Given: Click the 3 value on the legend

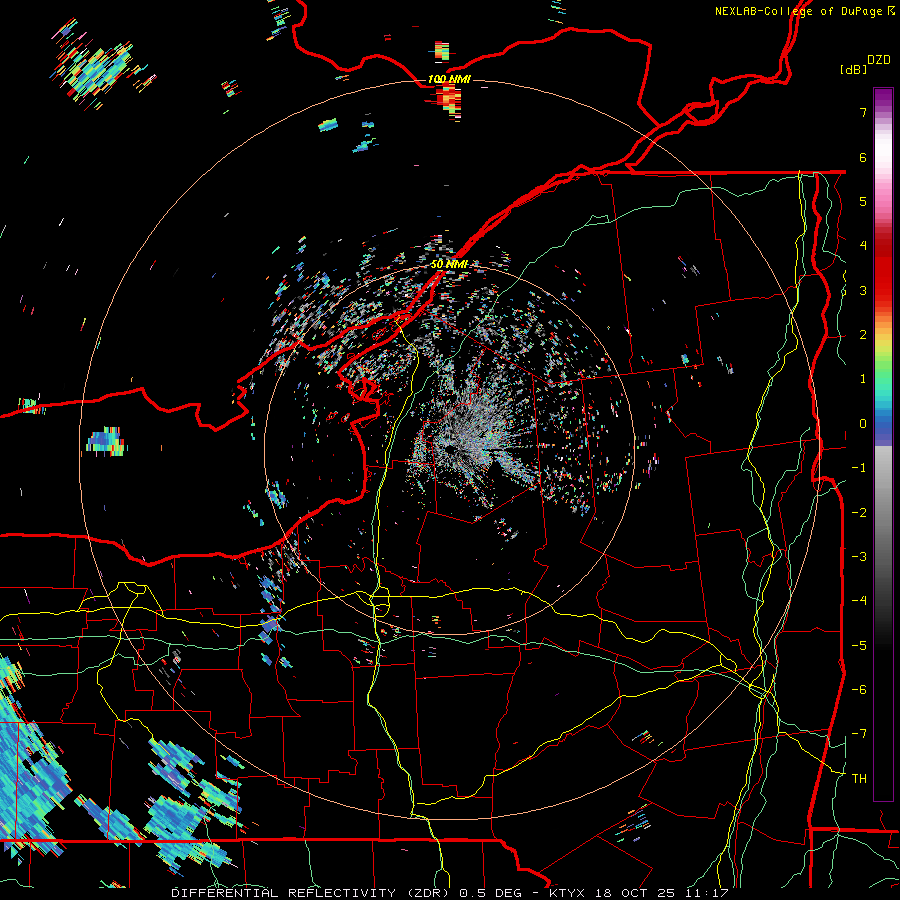Looking at the screenshot, I should pos(863,290).
